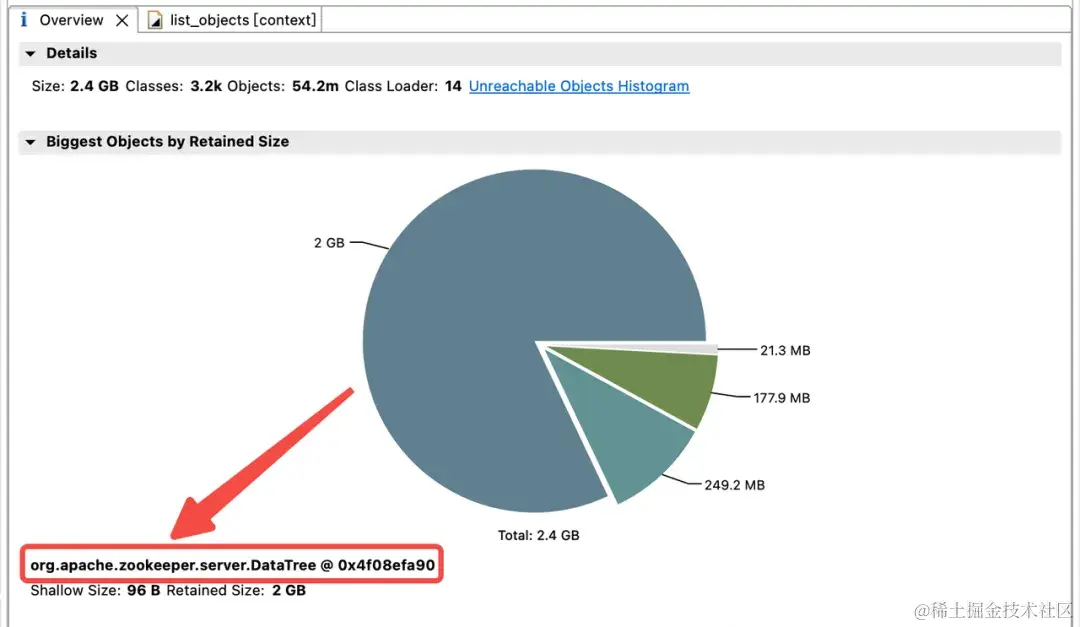
Task: Click the 249.2 MB chart label
Action: point(734,485)
